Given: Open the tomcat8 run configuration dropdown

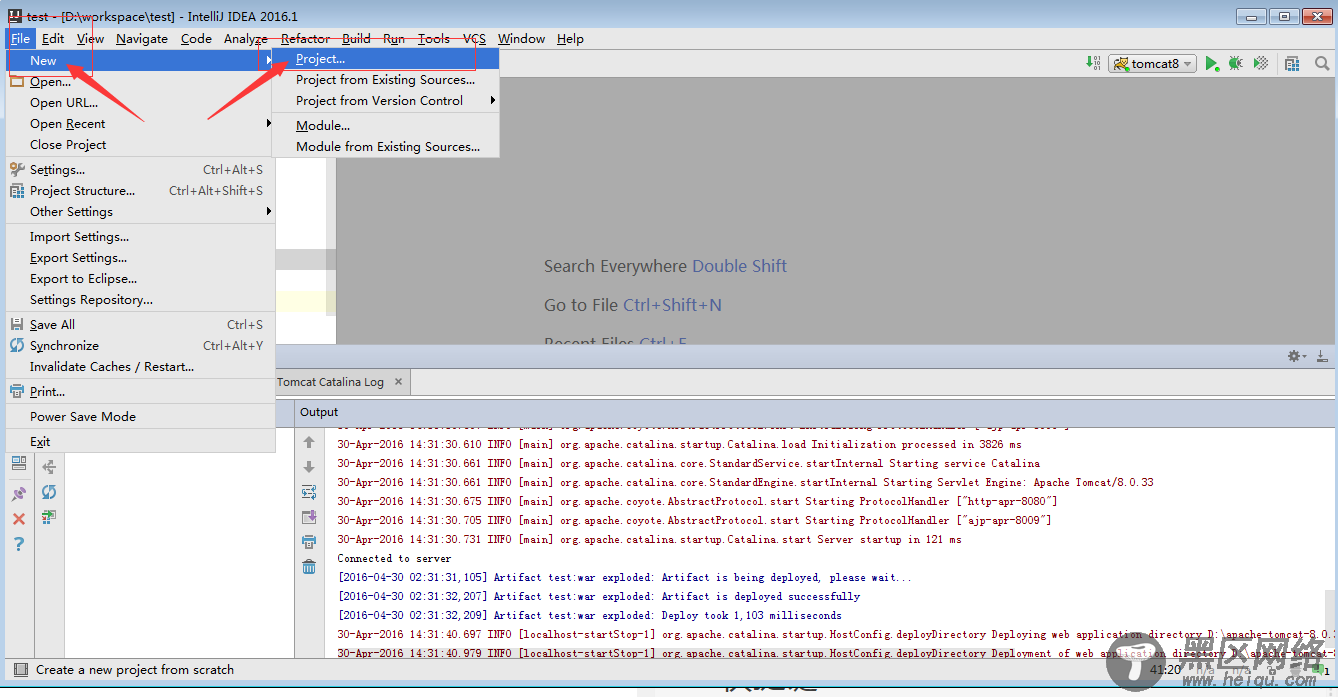Looking at the screenshot, I should click(1152, 63).
